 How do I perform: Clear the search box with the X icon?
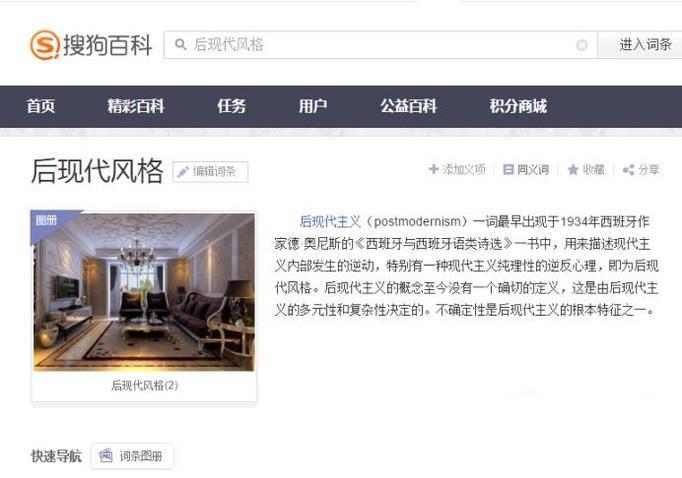[x=582, y=44]
